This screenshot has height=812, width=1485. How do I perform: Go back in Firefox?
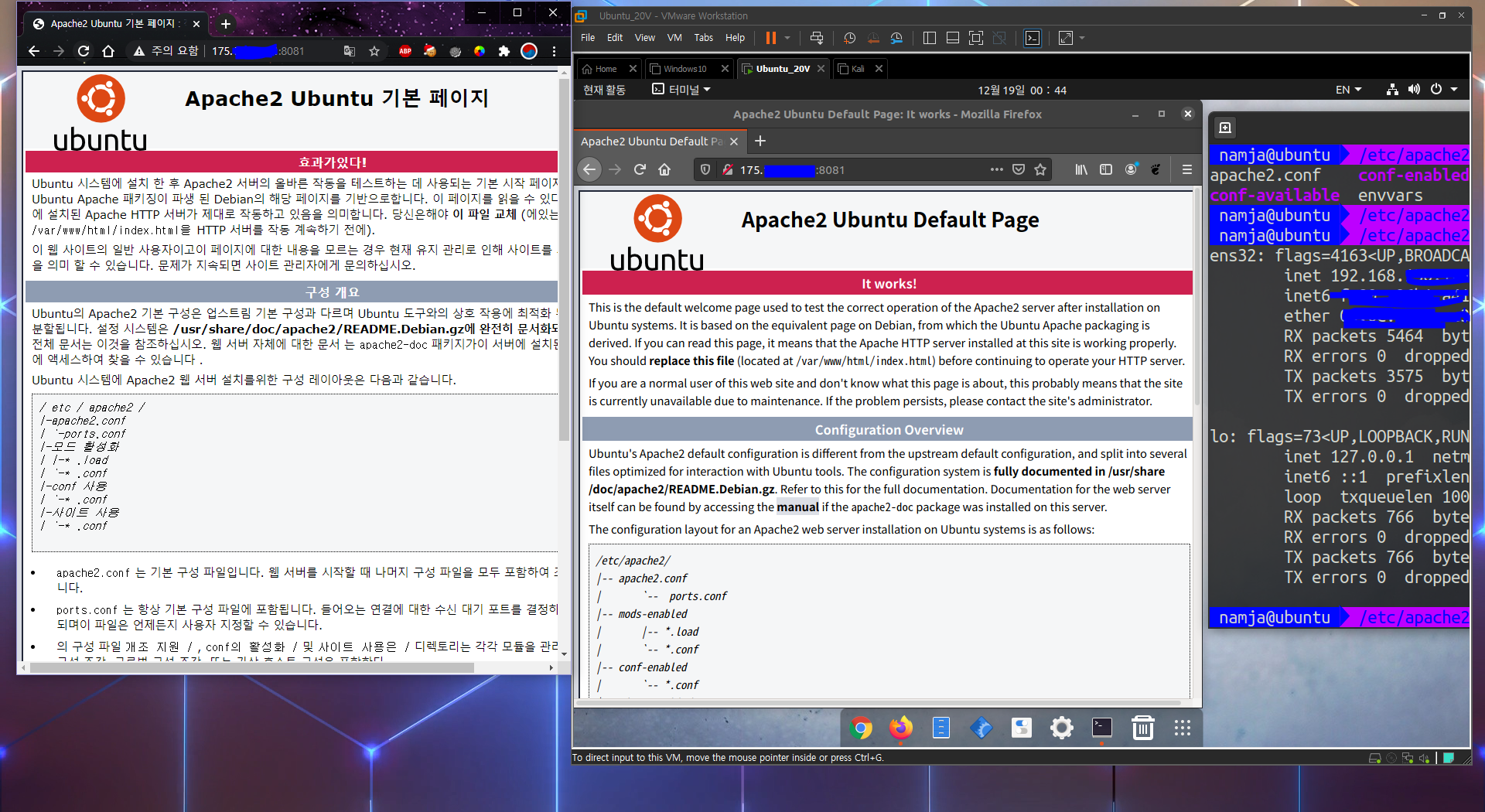590,169
